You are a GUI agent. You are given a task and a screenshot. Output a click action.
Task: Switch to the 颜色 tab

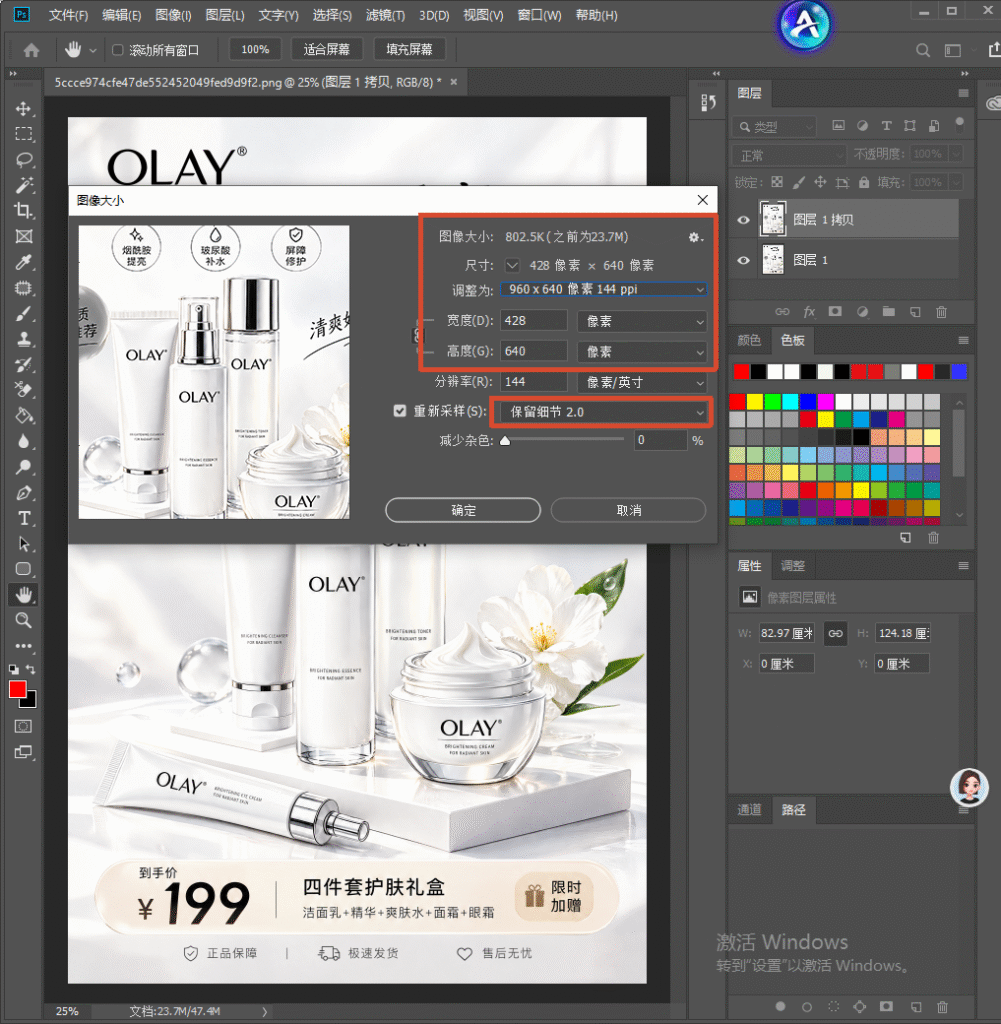coord(749,340)
